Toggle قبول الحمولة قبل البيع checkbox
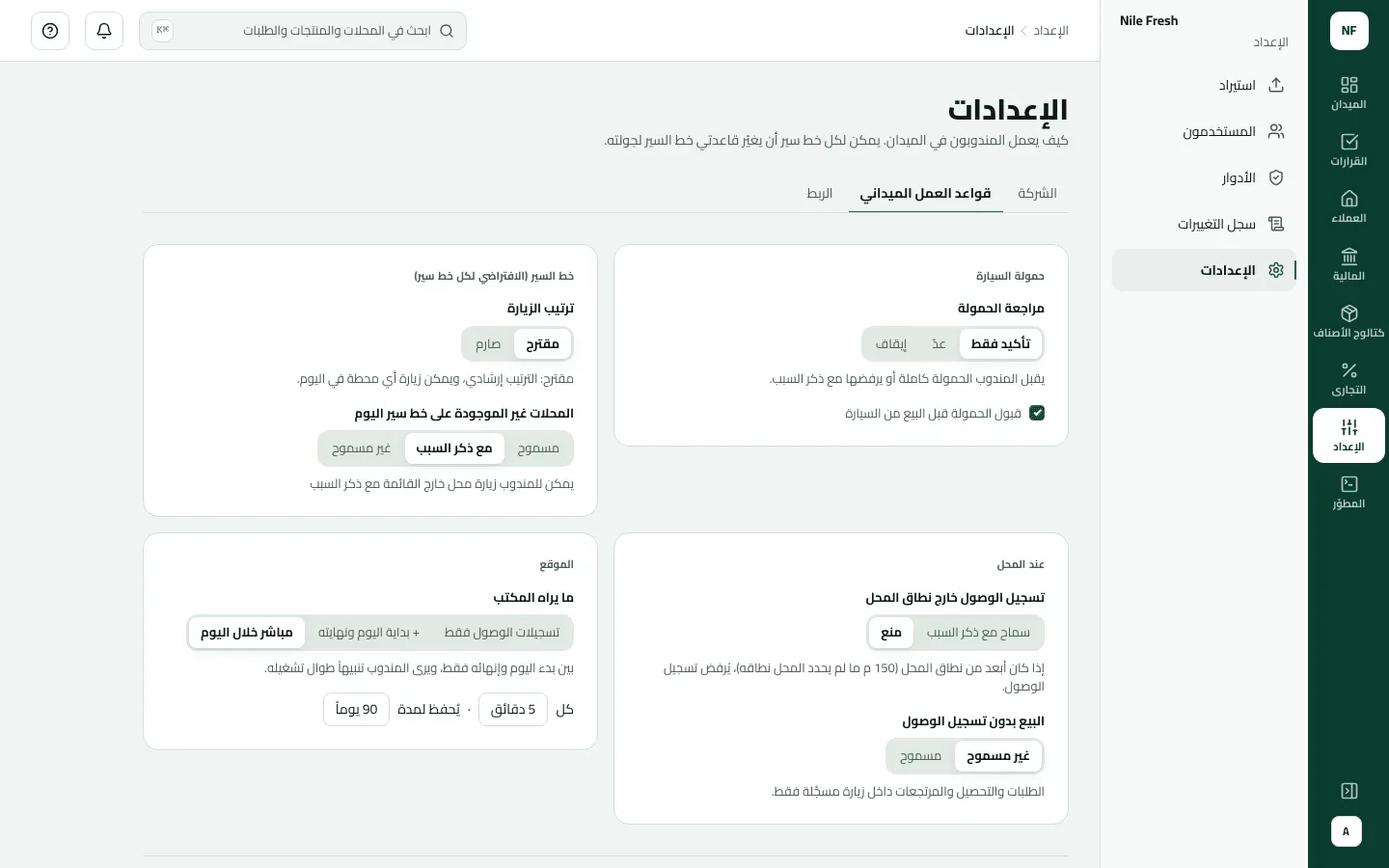This screenshot has width=1389, height=868. [x=1037, y=413]
